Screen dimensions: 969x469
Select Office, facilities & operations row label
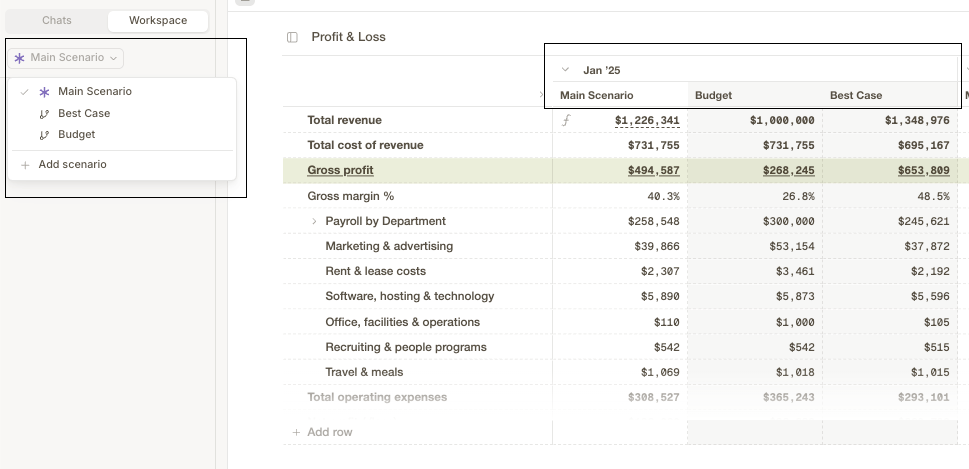point(403,322)
